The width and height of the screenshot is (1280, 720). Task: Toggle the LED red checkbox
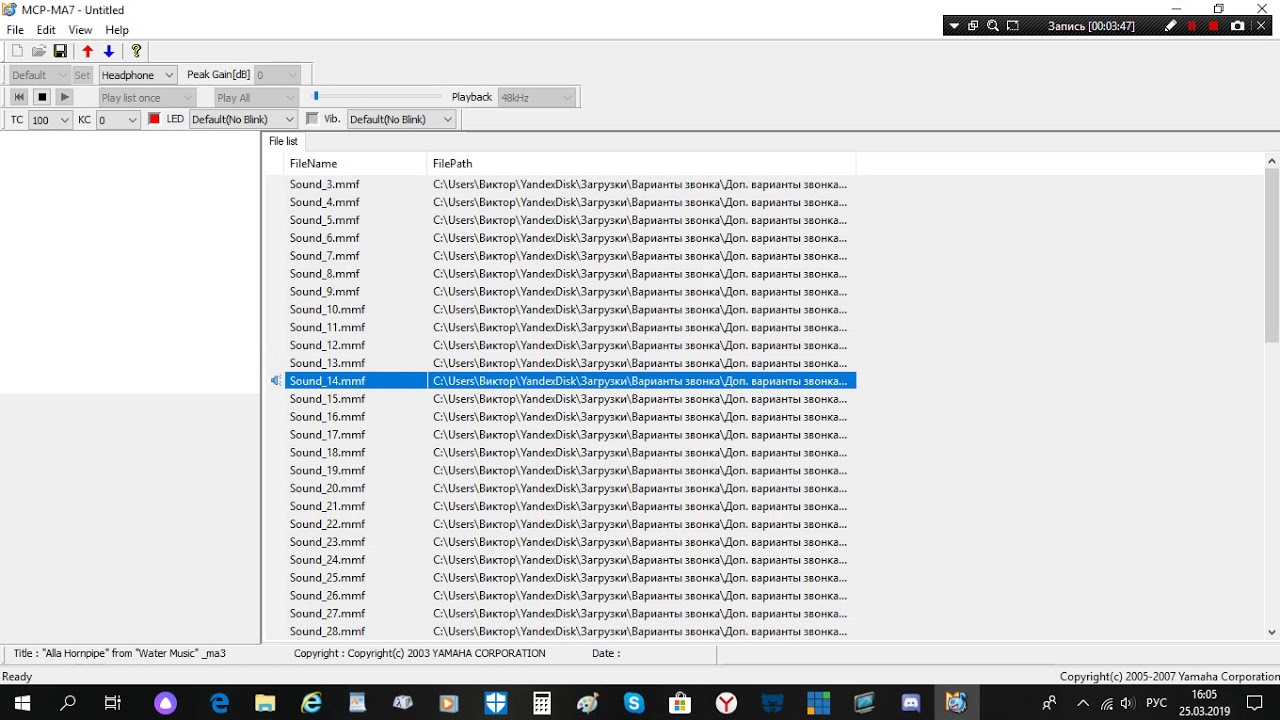154,119
